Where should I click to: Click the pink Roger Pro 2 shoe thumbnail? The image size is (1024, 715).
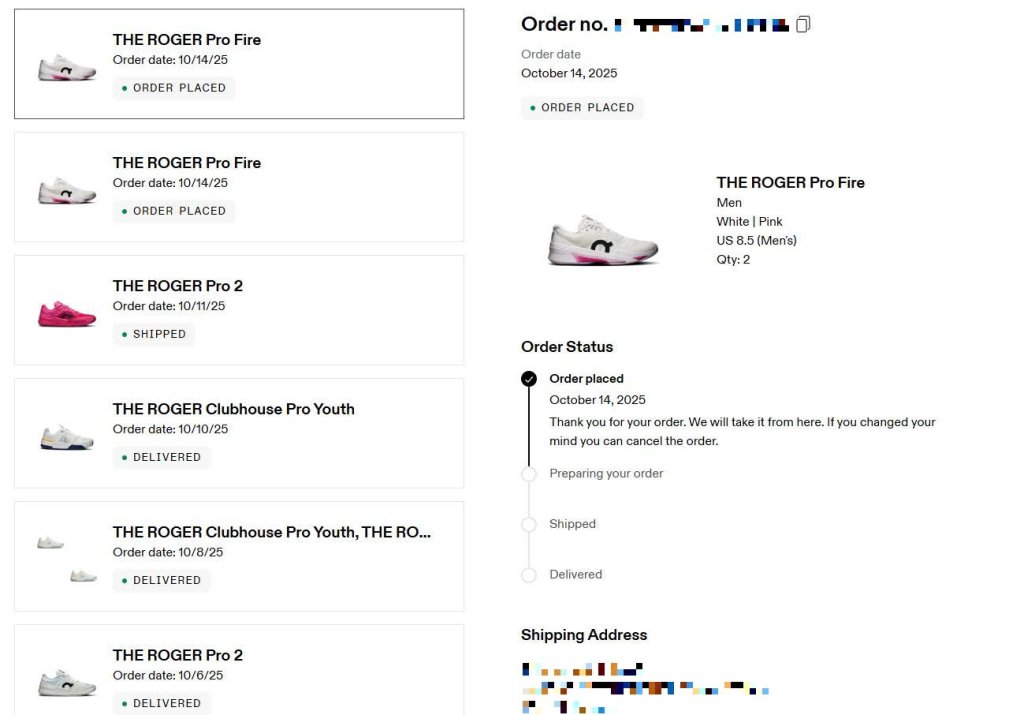pyautogui.click(x=67, y=314)
